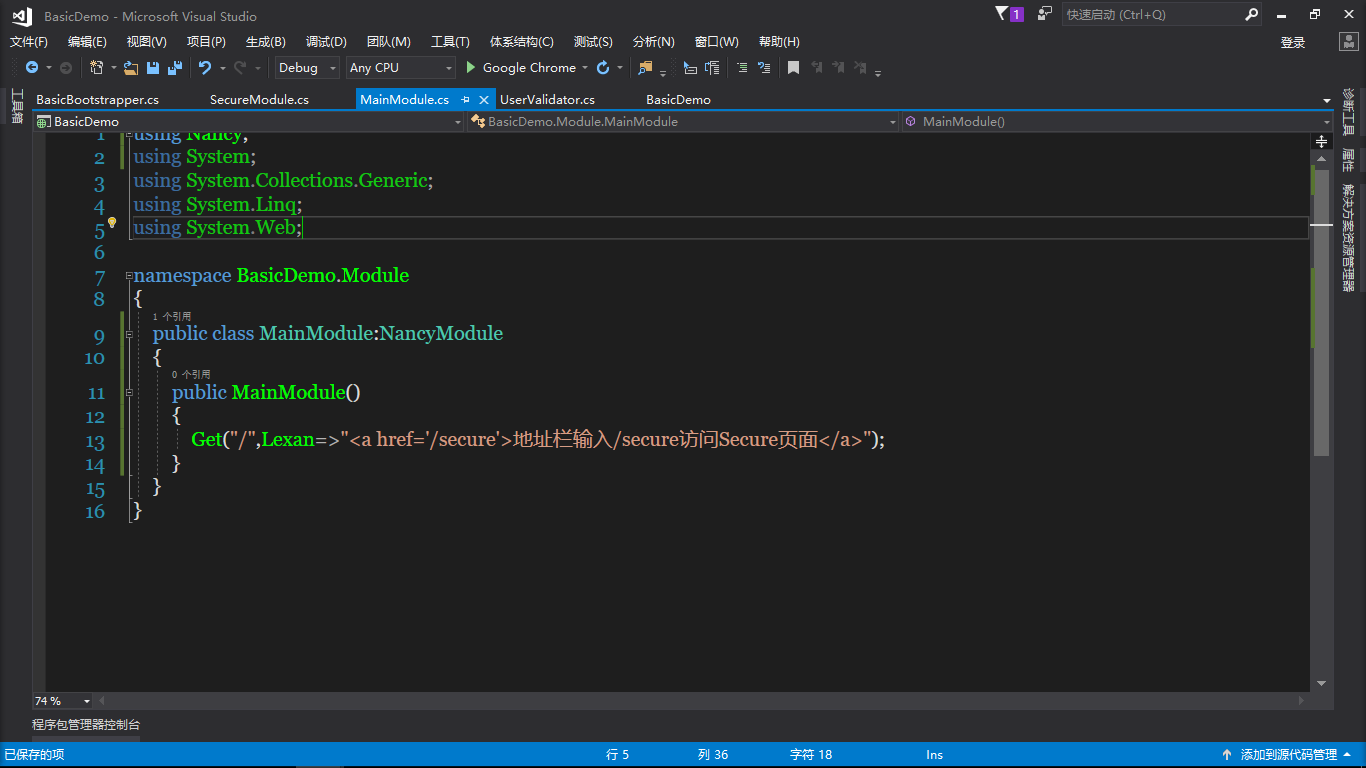This screenshot has height=768, width=1366.
Task: Open the 调试(D) menu
Action: 326,41
